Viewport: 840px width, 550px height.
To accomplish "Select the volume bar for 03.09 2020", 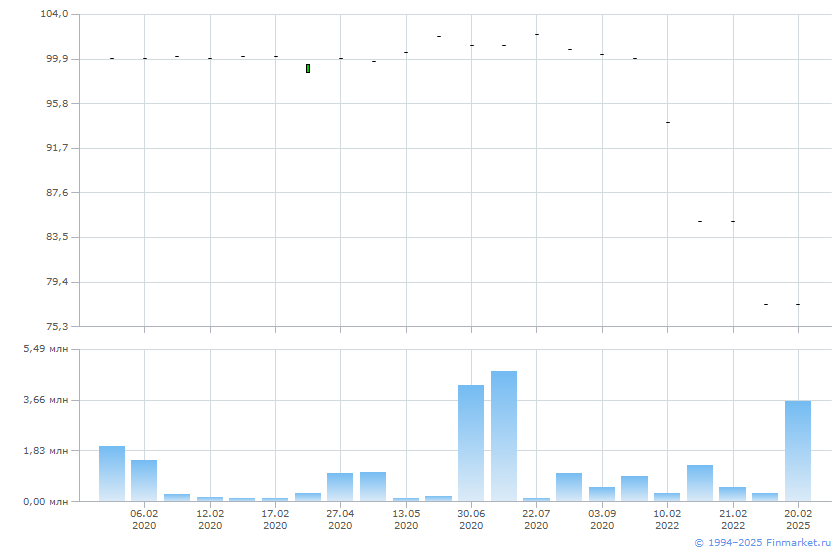I will (x=602, y=494).
